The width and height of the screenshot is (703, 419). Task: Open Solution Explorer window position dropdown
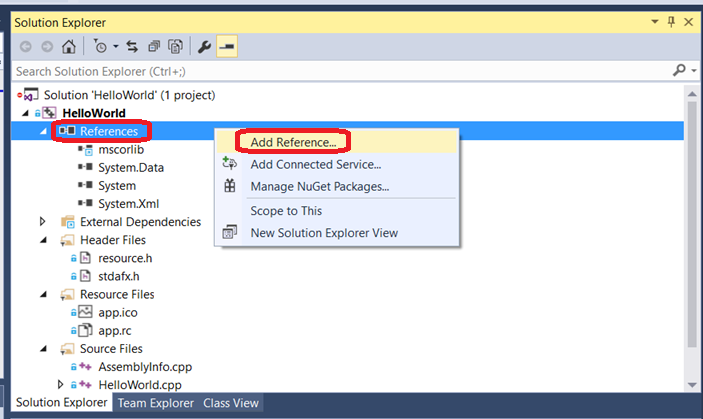point(655,22)
